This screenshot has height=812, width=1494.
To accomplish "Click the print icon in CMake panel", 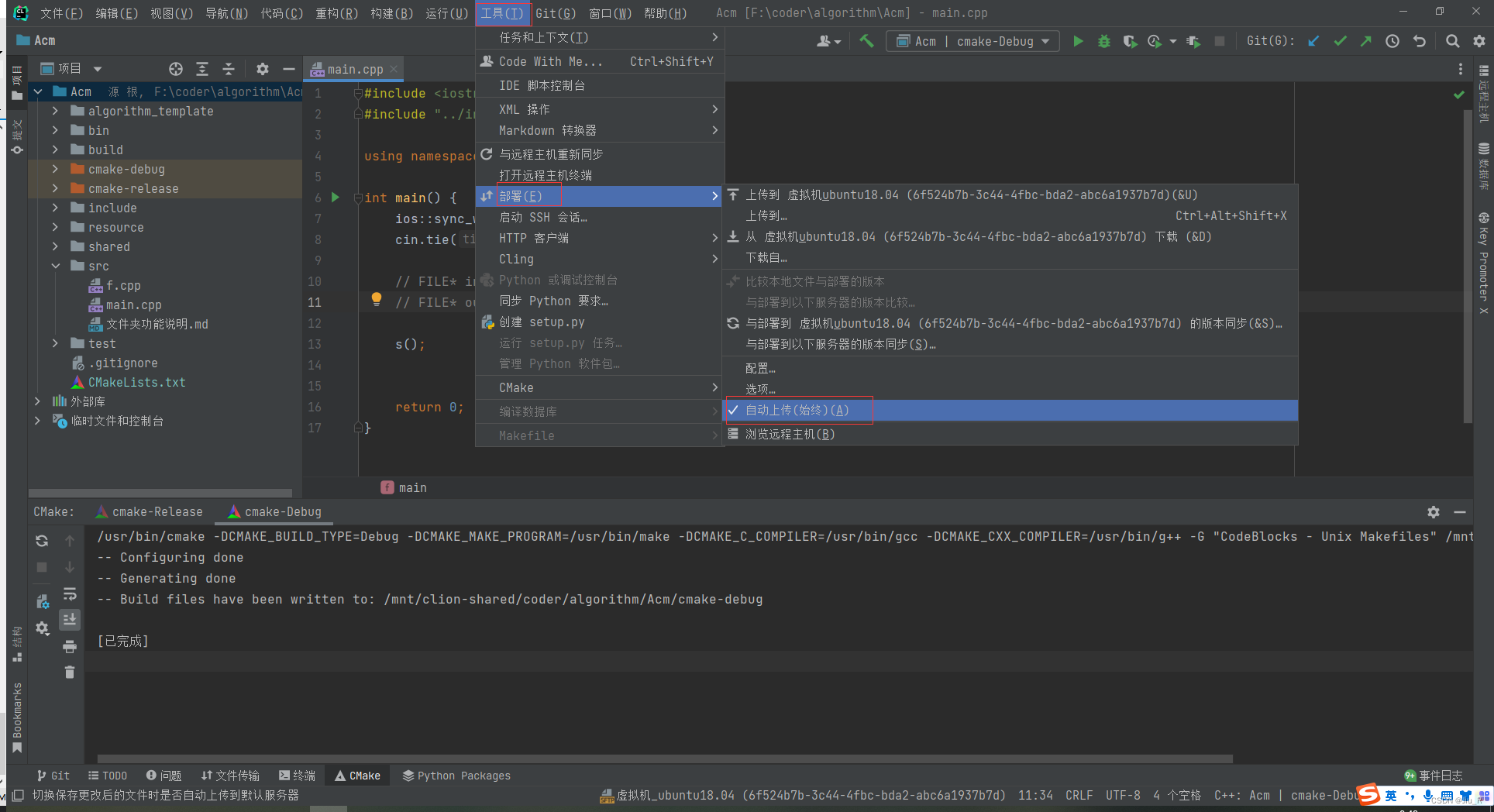I will click(x=70, y=646).
